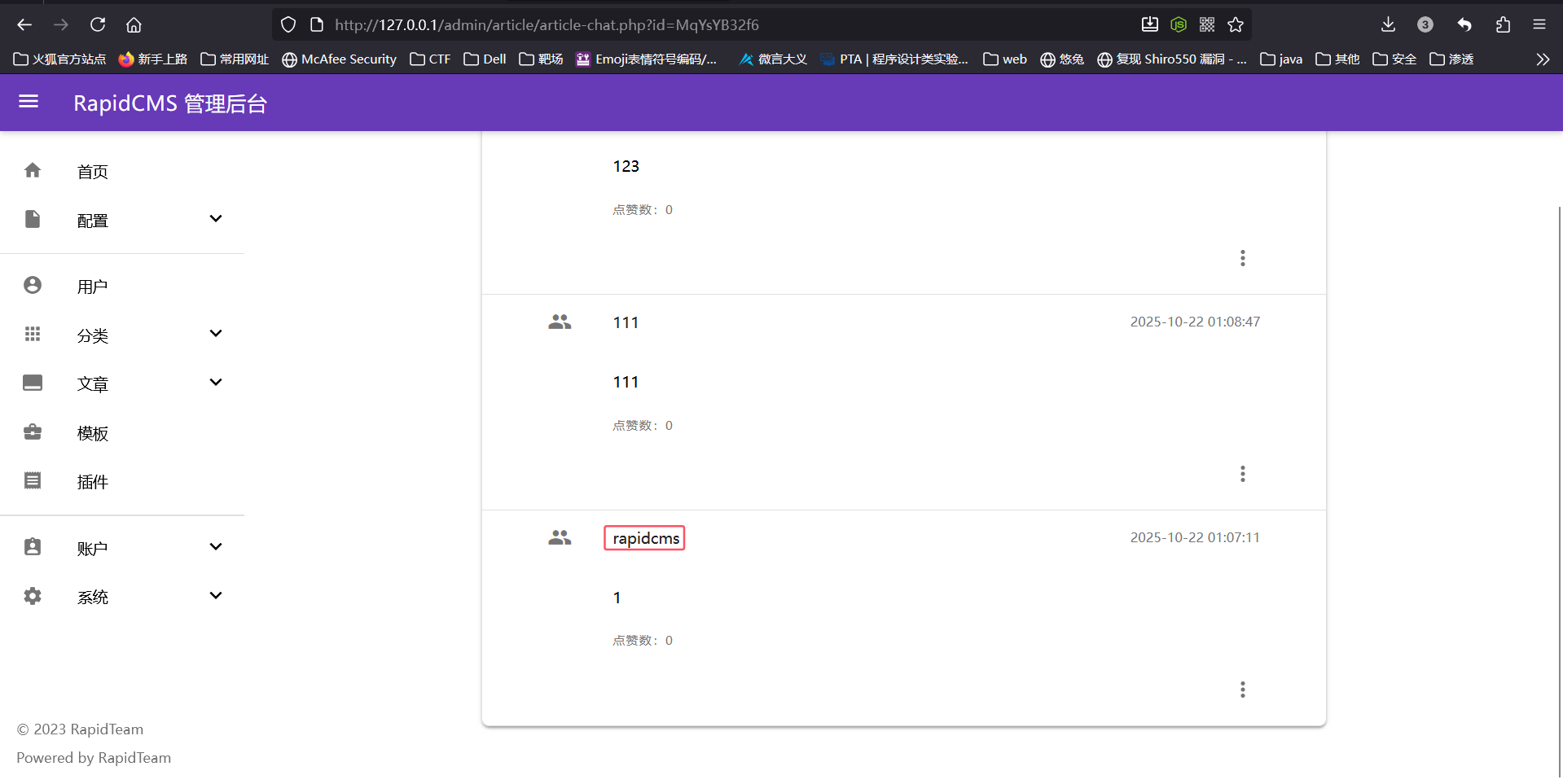This screenshot has height=784, width=1563.
Task: Open the CTF bookmarks folder
Action: [430, 59]
